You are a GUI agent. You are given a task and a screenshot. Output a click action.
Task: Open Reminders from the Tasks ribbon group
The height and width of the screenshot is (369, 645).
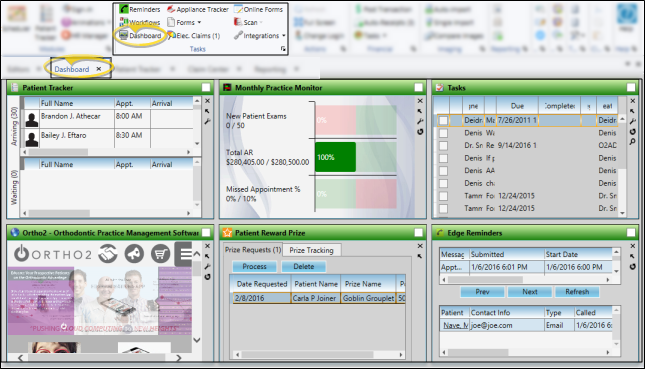[140, 9]
